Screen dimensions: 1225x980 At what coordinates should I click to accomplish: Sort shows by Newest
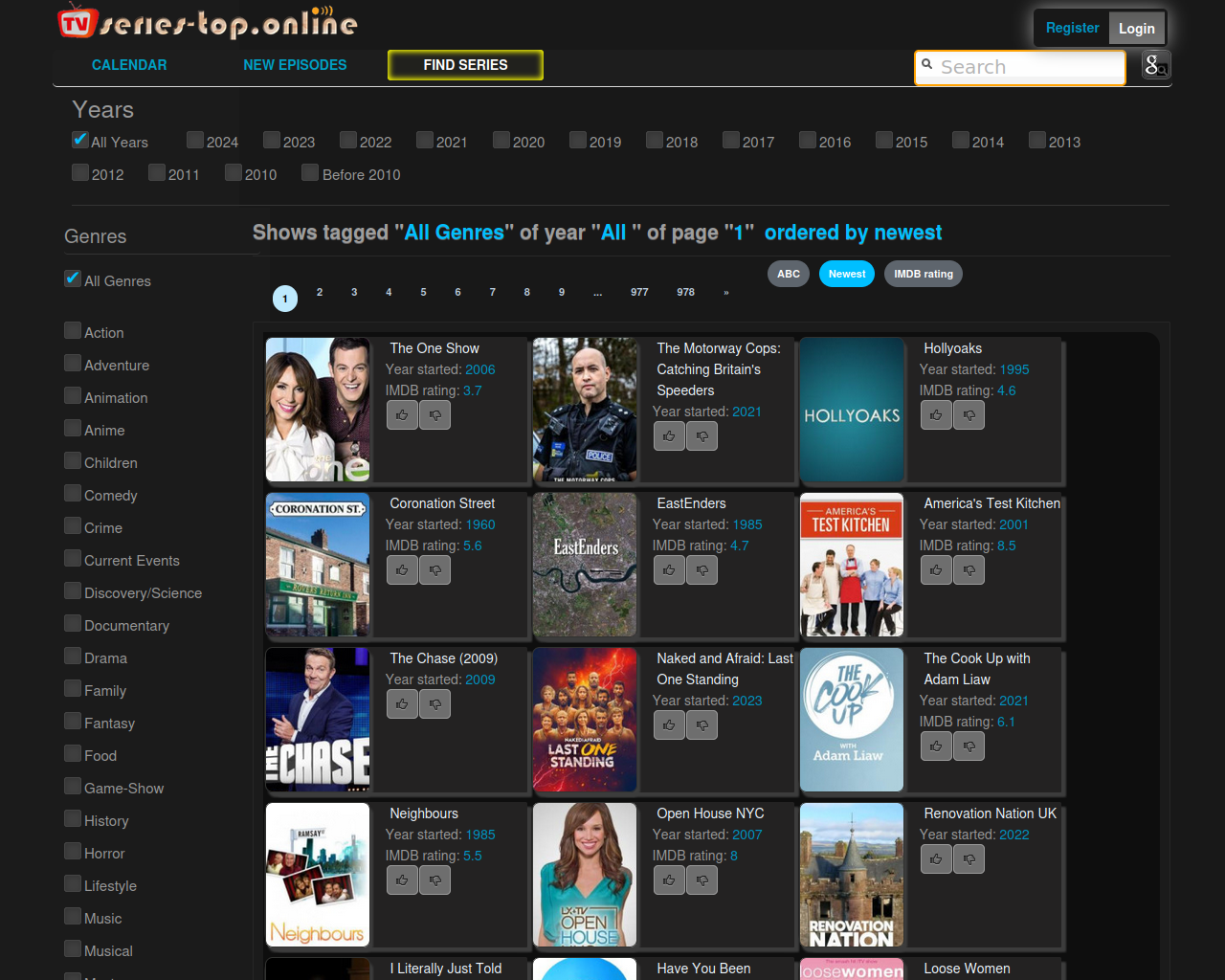[847, 274]
